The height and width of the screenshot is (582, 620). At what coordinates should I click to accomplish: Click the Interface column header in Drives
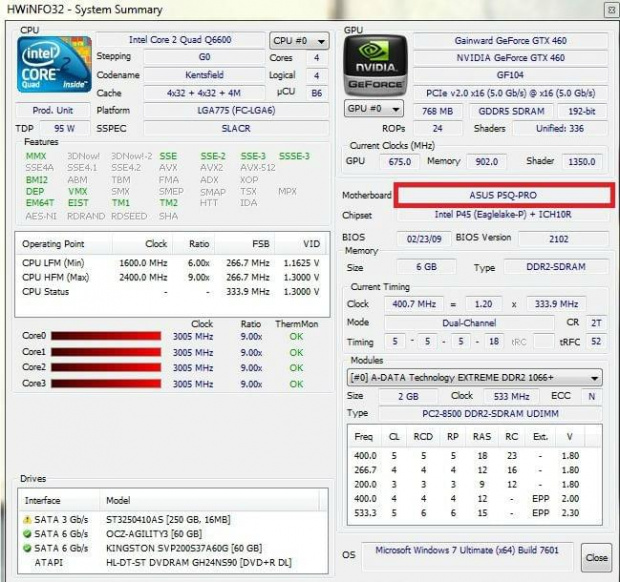(x=59, y=501)
